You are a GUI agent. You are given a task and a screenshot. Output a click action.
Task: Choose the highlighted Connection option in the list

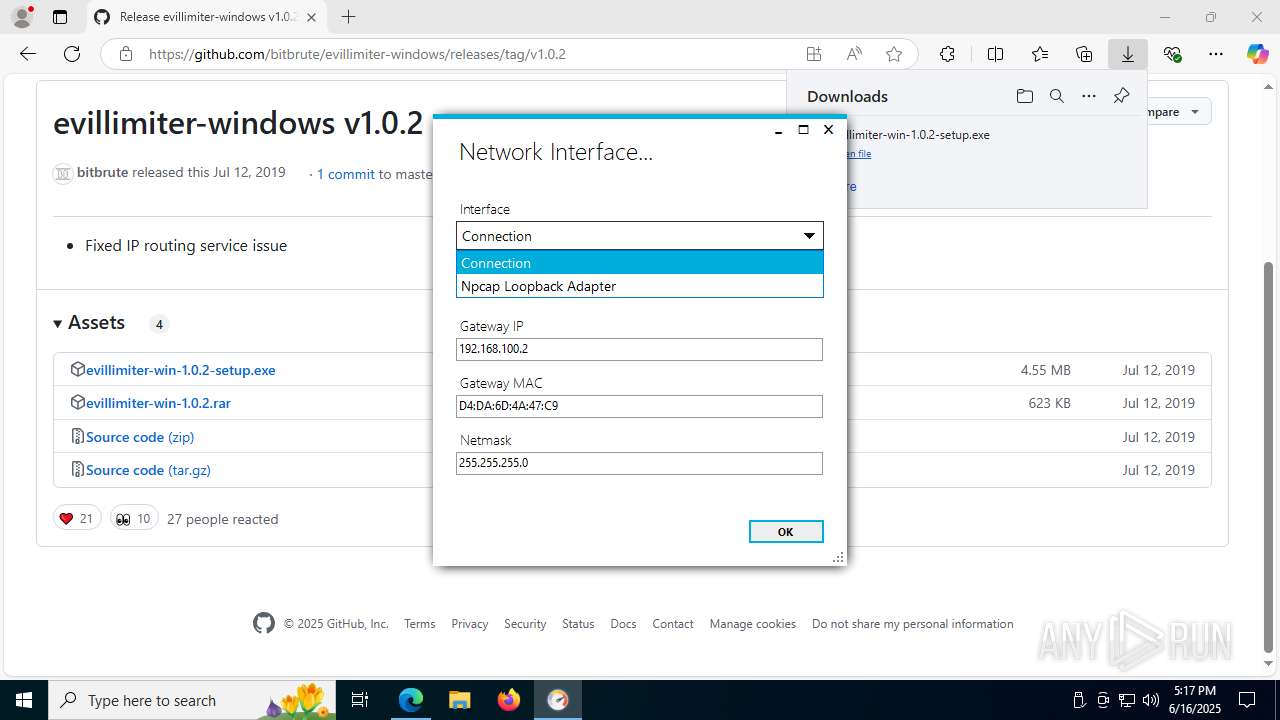(x=639, y=263)
